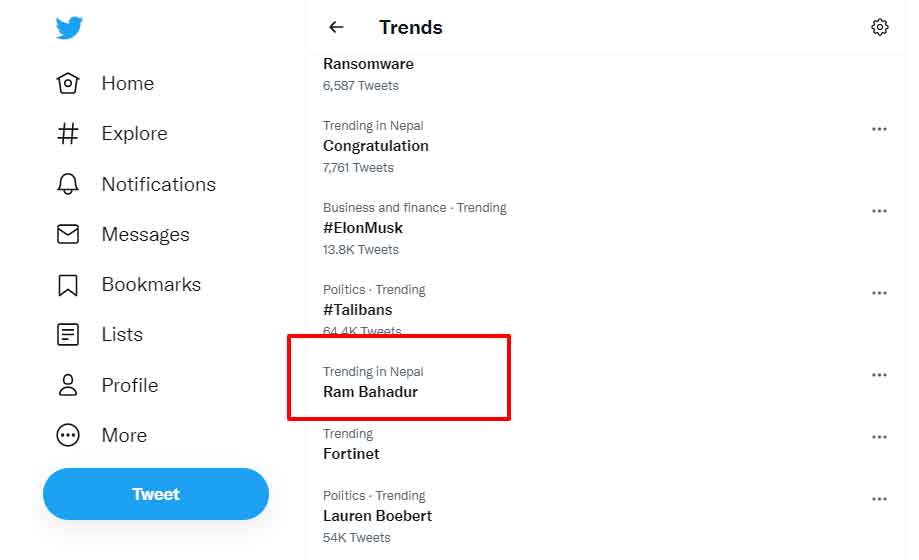Image resolution: width=919 pixels, height=560 pixels.
Task: Open Trends settings gear icon
Action: coord(880,27)
